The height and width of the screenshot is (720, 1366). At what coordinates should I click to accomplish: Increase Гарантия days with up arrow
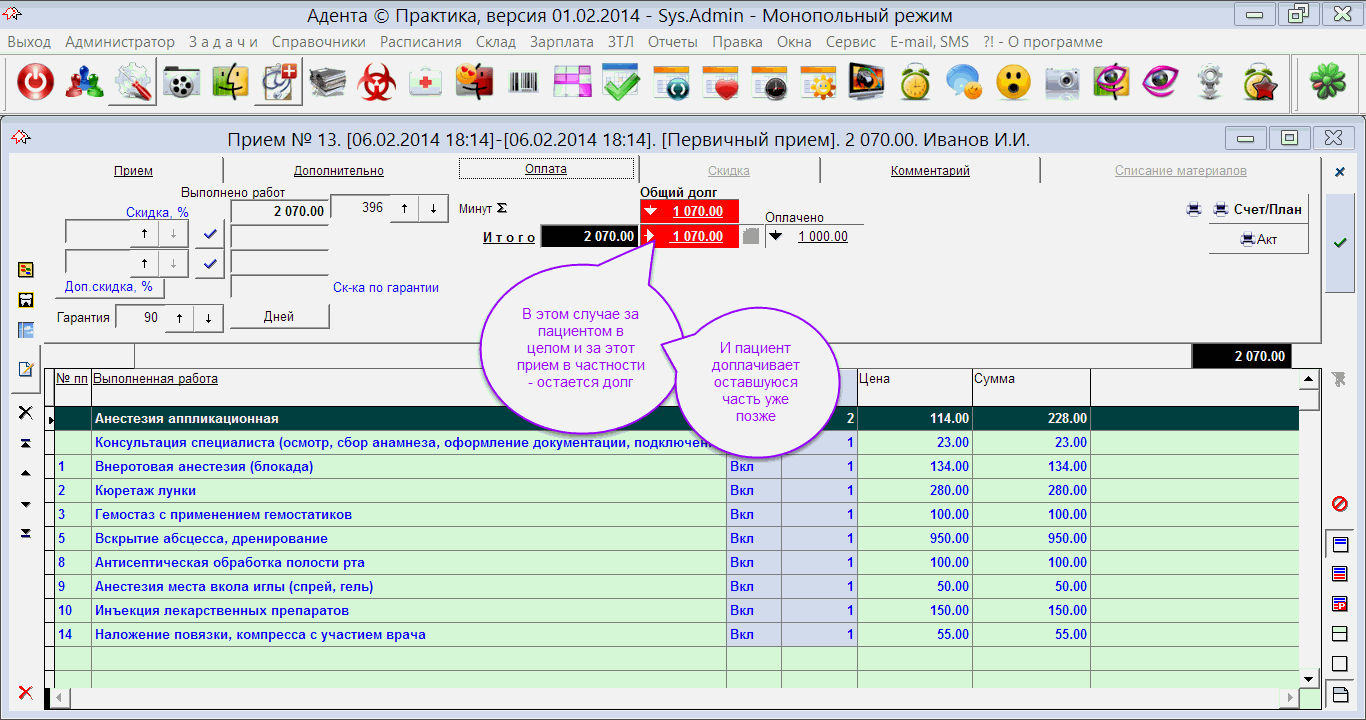coord(179,317)
